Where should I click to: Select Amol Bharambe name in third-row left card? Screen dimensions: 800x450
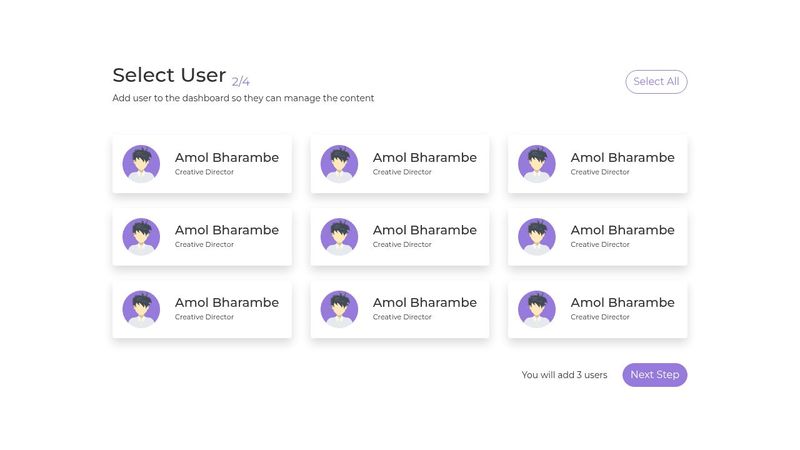227,303
